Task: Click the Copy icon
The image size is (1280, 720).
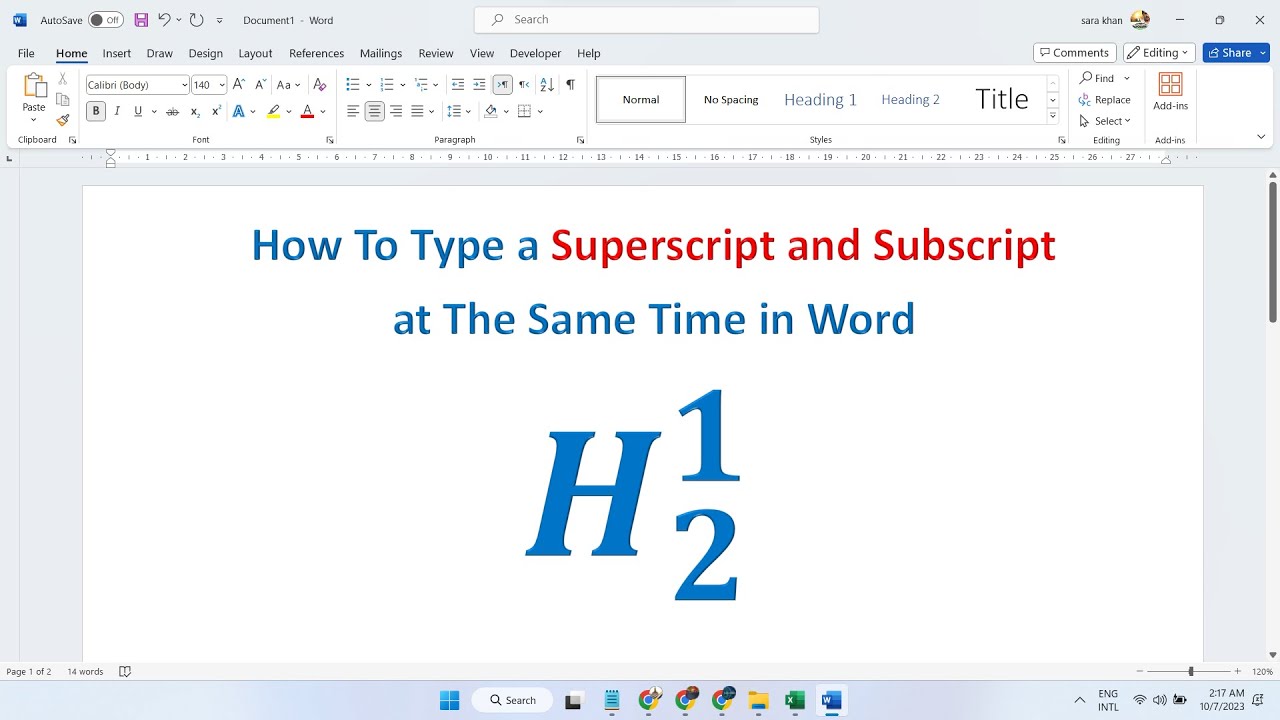Action: (x=63, y=99)
